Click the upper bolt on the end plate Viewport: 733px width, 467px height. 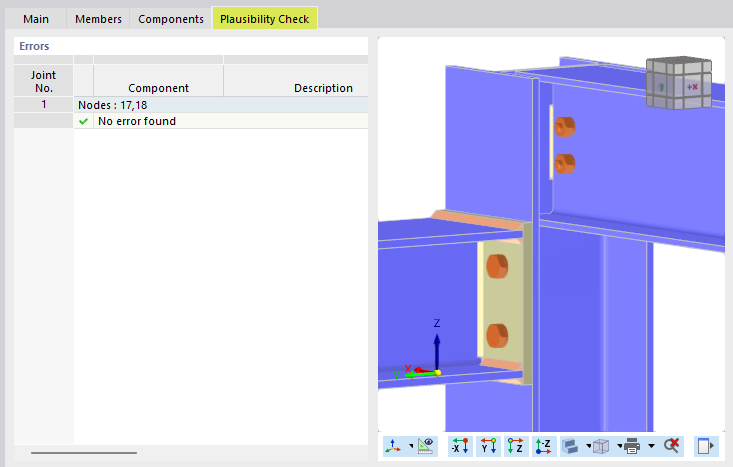(497, 266)
